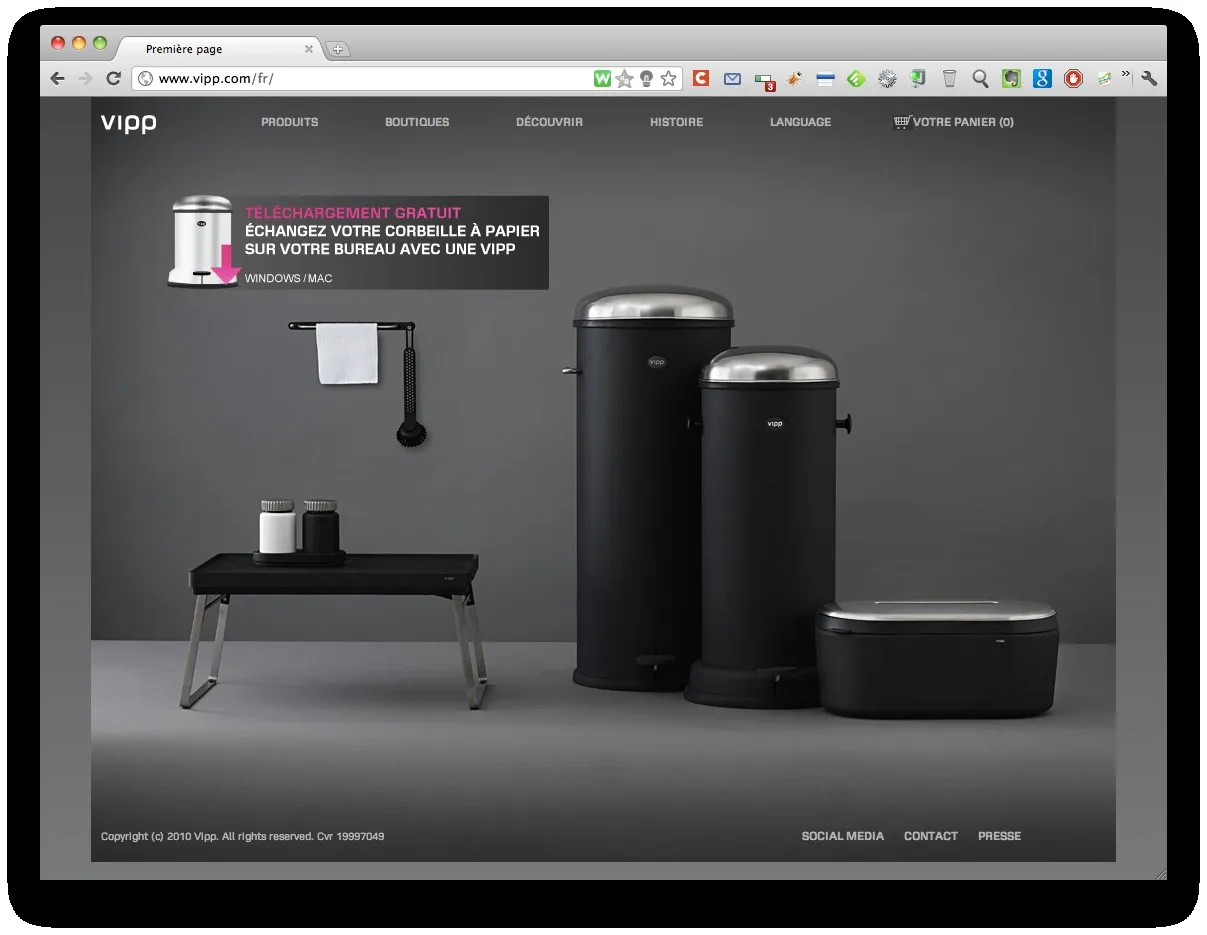The height and width of the screenshot is (935, 1207).
Task: Open the LANGUAGE menu
Action: click(800, 122)
